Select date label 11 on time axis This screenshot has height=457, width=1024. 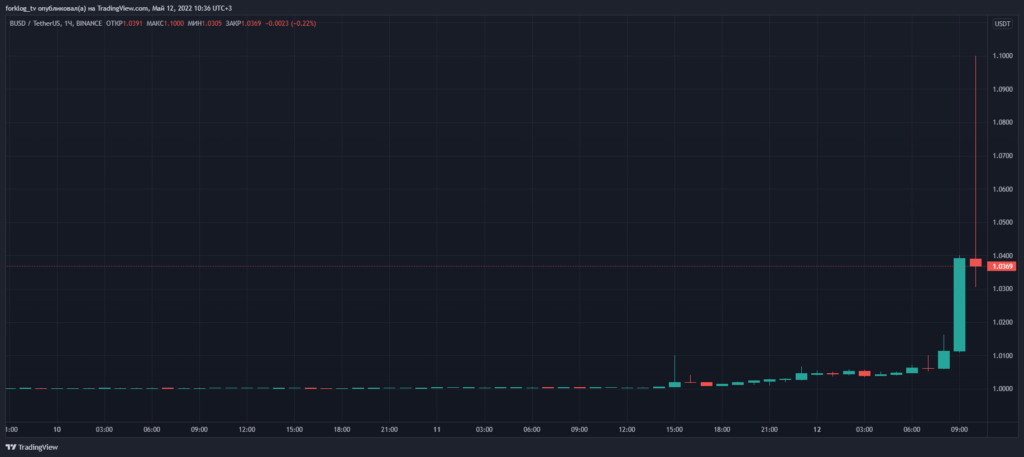437,429
